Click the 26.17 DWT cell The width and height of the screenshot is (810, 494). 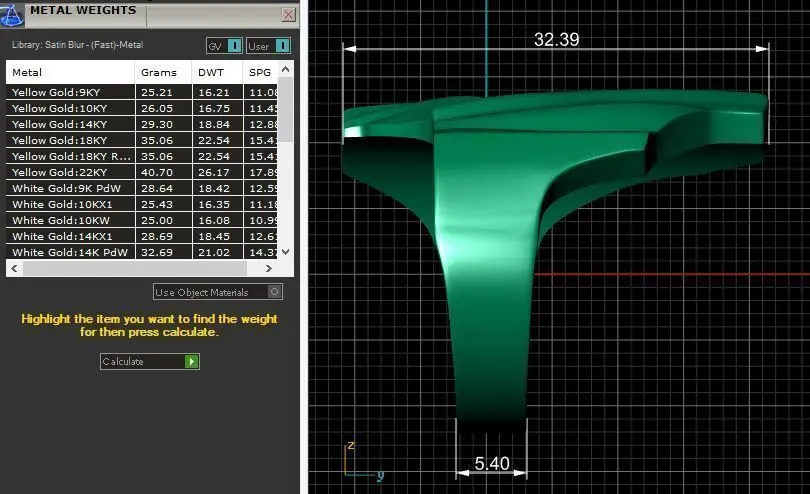pos(217,173)
